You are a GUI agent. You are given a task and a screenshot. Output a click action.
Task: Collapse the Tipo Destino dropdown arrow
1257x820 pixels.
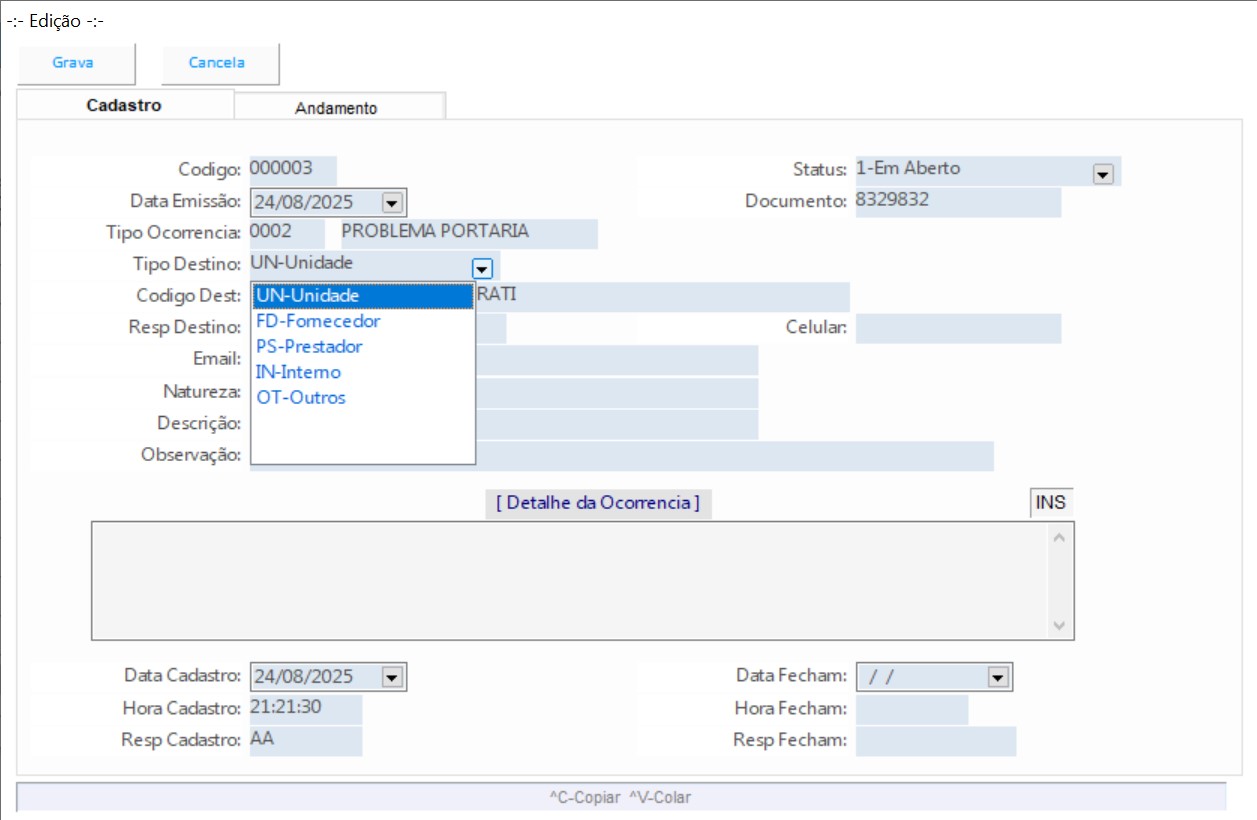(483, 268)
